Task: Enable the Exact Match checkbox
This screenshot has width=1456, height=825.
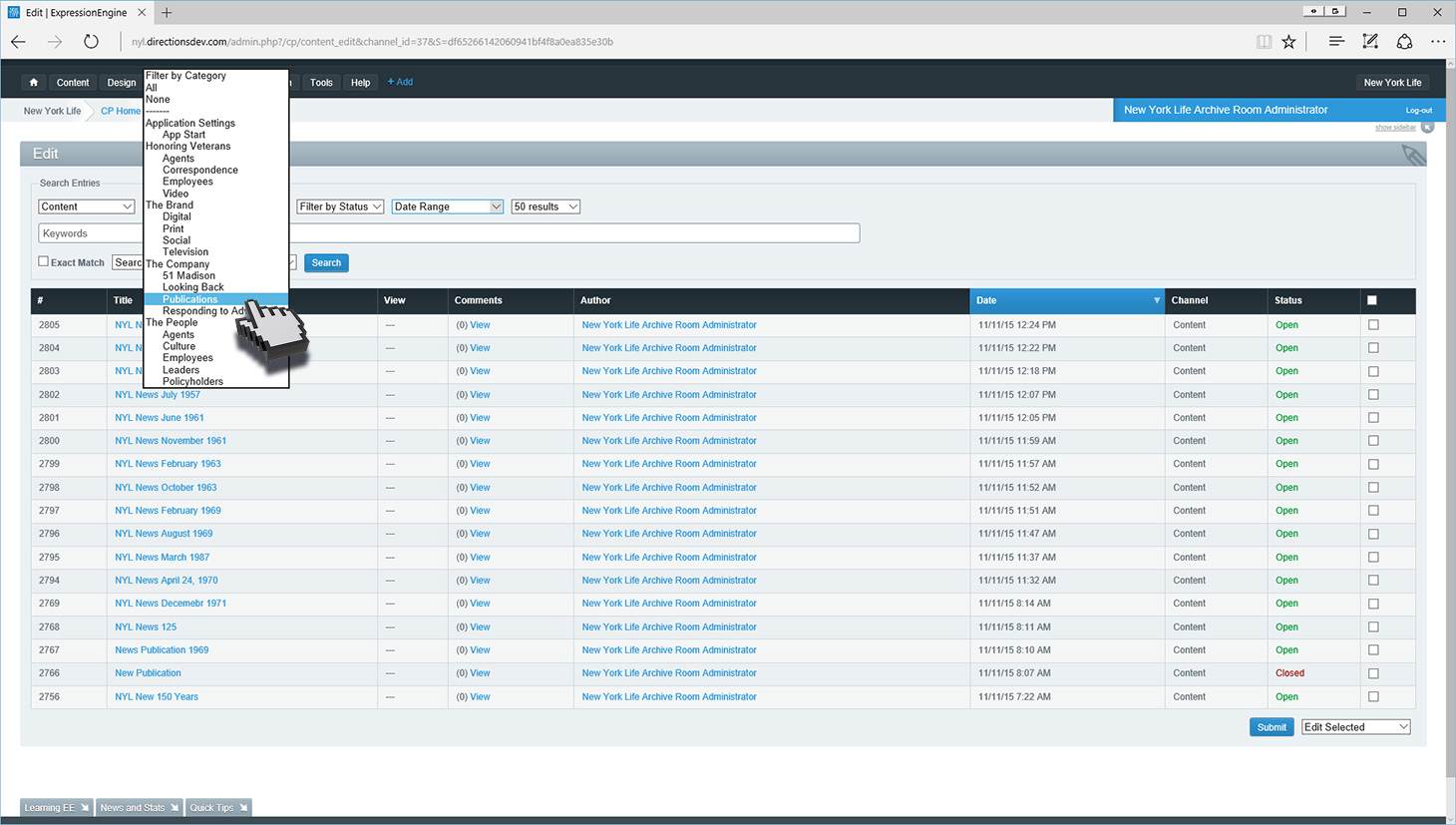Action: [44, 261]
